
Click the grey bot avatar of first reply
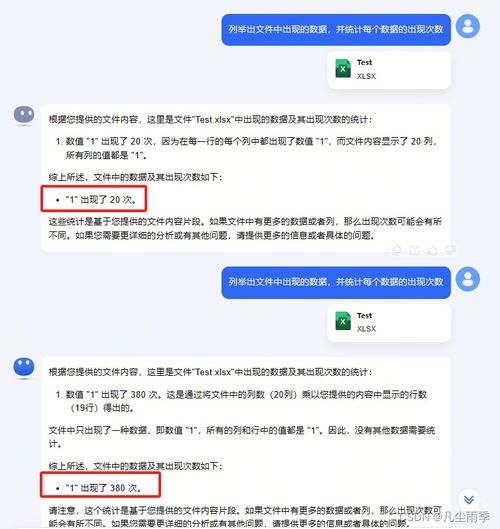(24, 115)
